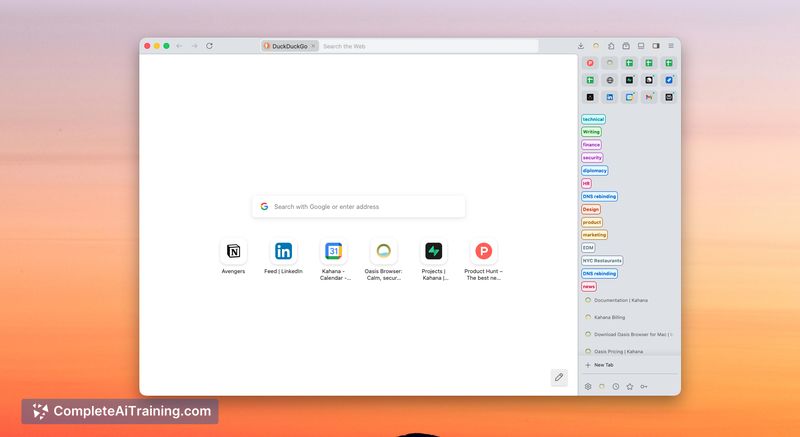This screenshot has width=800, height=437.
Task: Close the DuckDuckGo tab
Action: click(313, 46)
